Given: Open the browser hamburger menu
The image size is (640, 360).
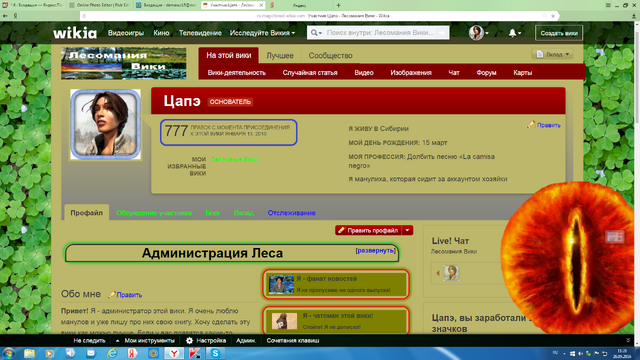Looking at the screenshot, I should pyautogui.click(x=608, y=5).
